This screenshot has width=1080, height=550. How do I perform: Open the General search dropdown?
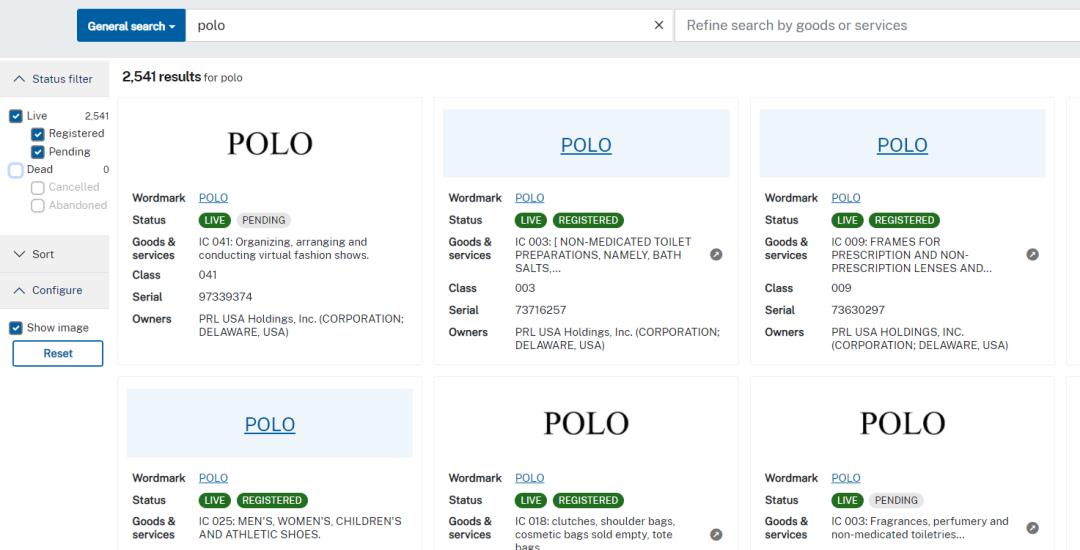point(131,25)
